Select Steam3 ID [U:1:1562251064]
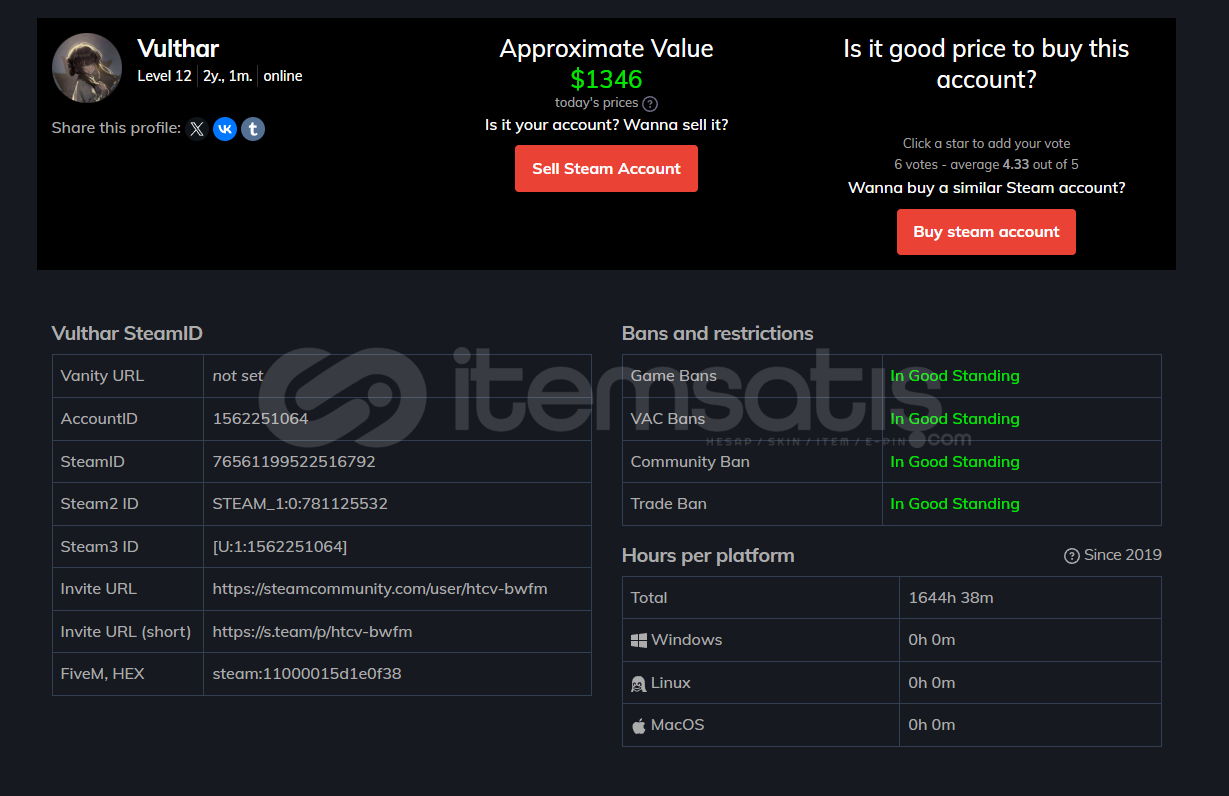Viewport: 1229px width, 796px height. point(280,547)
